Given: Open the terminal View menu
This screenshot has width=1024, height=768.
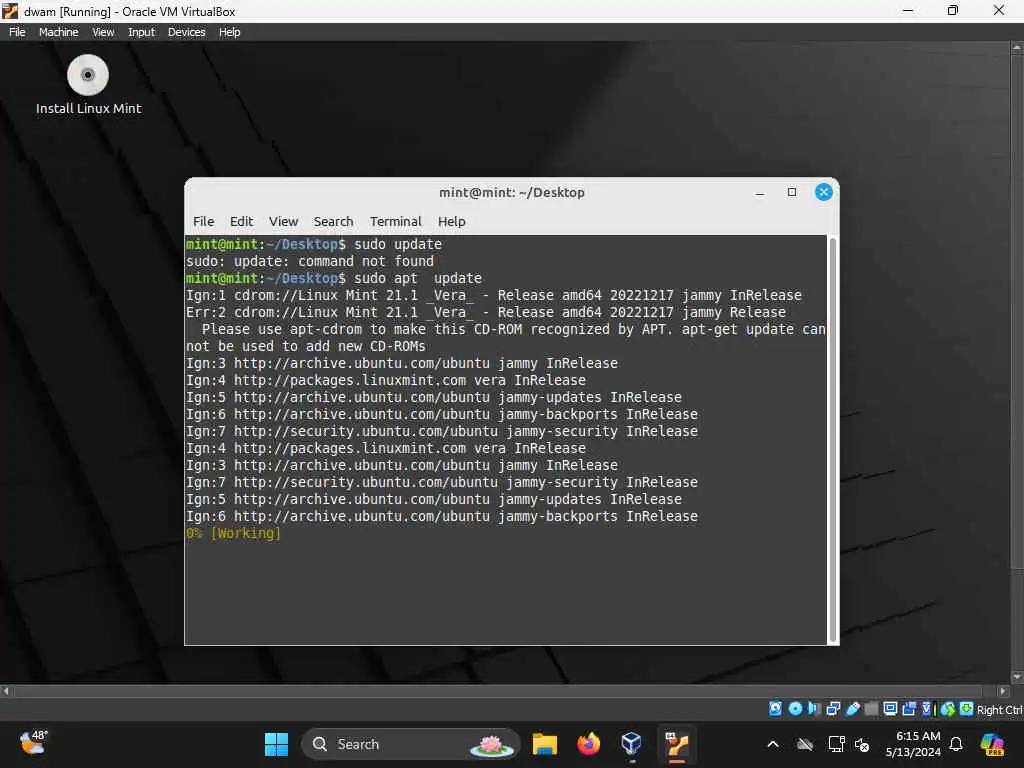Looking at the screenshot, I should coord(283,221).
